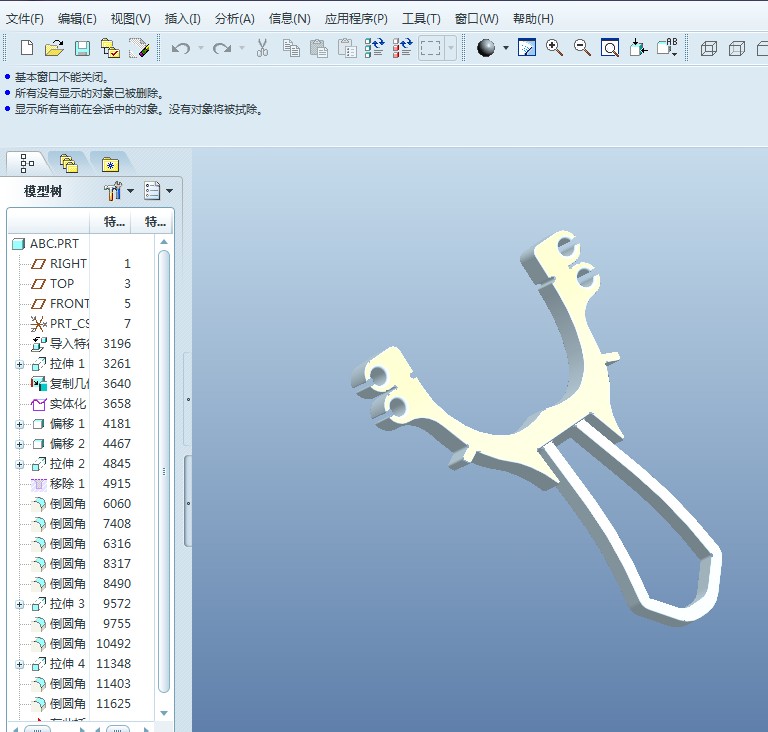This screenshot has width=768, height=732.
Task: Open the 应用程序(P) menu
Action: pyautogui.click(x=356, y=19)
